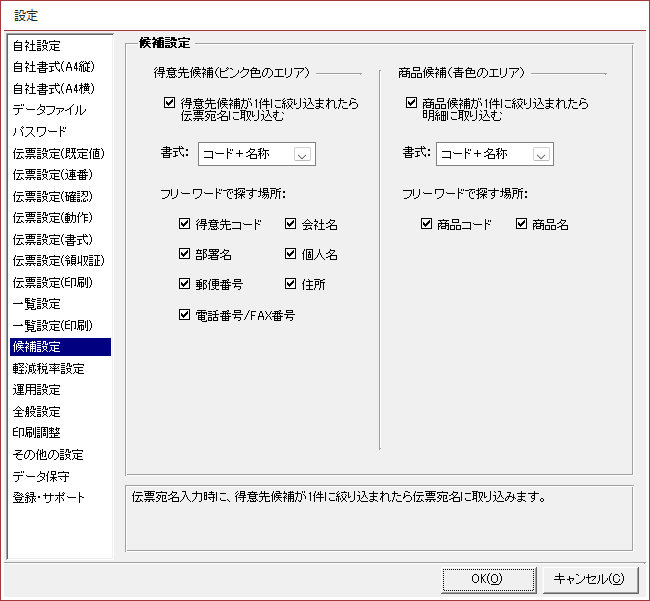The height and width of the screenshot is (601, 650).
Task: Expand the 商品候補 書式 dropdown
Action: point(541,154)
